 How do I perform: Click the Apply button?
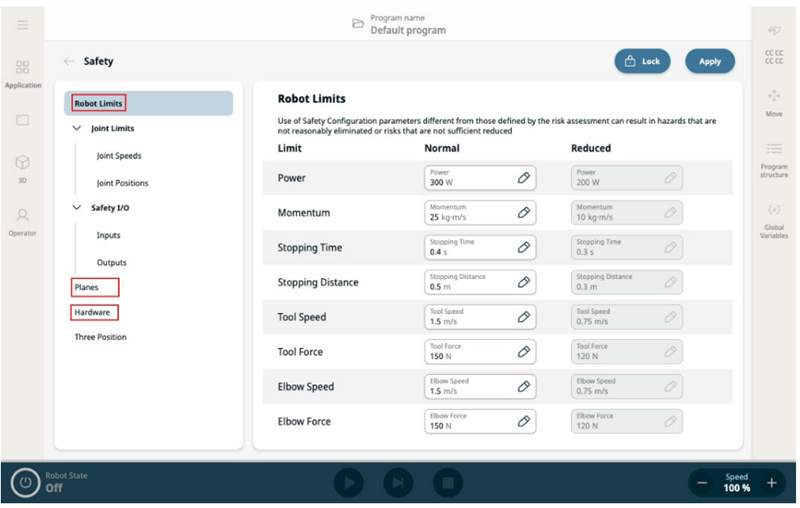tap(709, 61)
